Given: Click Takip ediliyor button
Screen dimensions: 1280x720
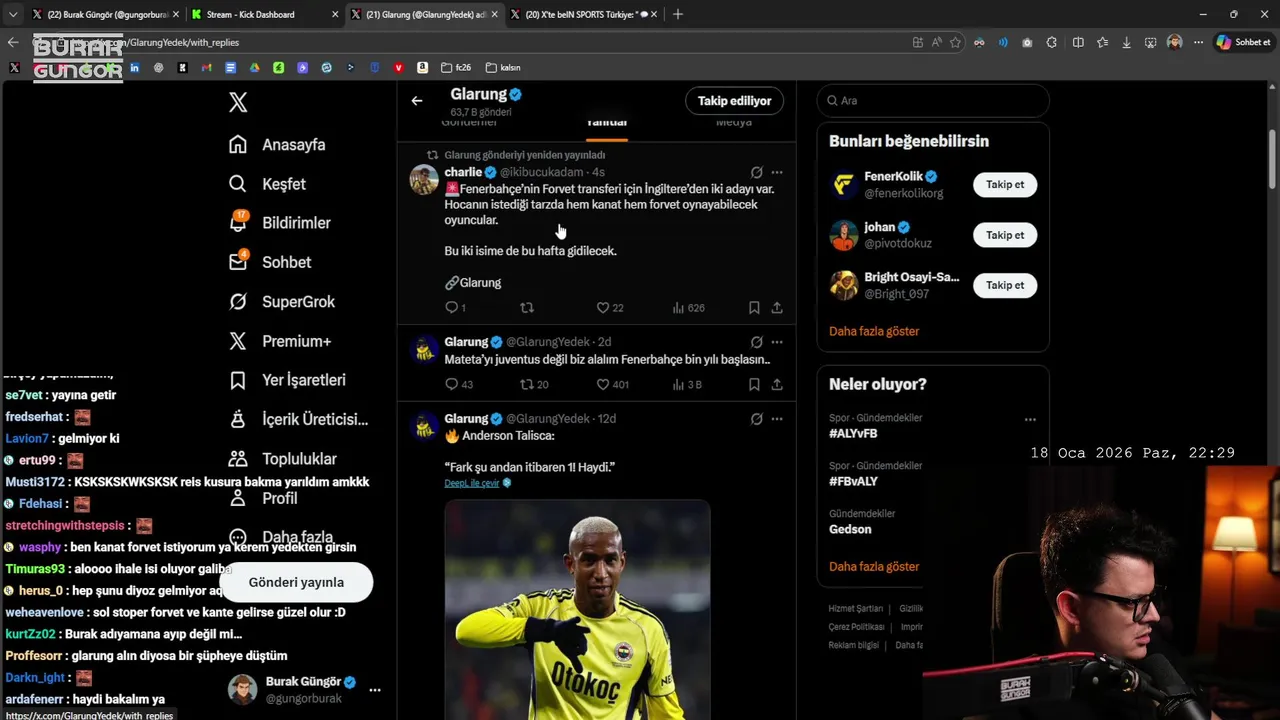Looking at the screenshot, I should 734,101.
